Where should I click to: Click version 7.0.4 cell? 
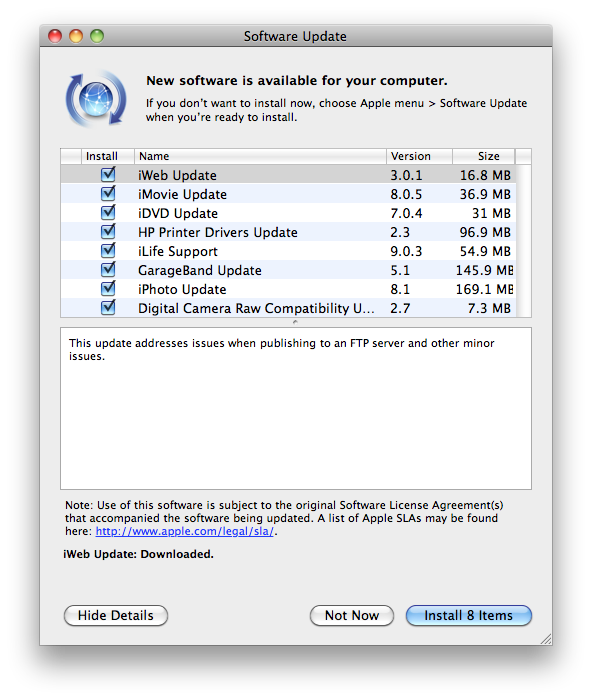406,213
